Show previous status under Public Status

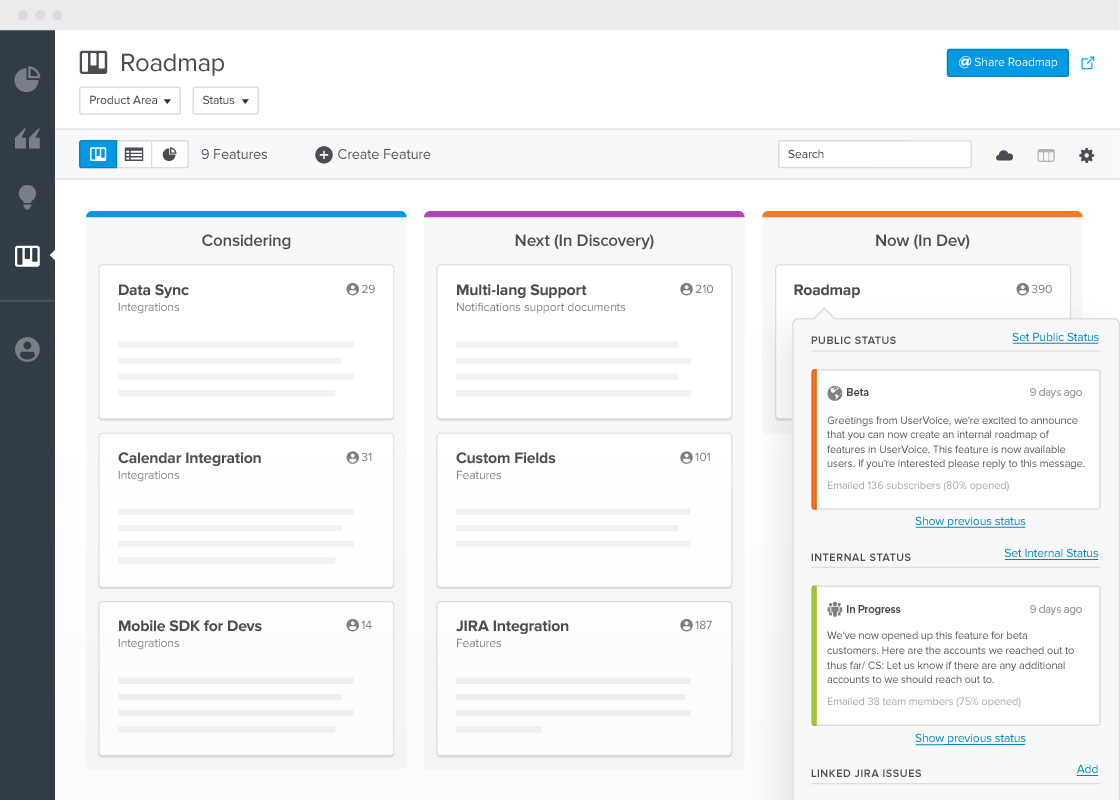coord(970,521)
